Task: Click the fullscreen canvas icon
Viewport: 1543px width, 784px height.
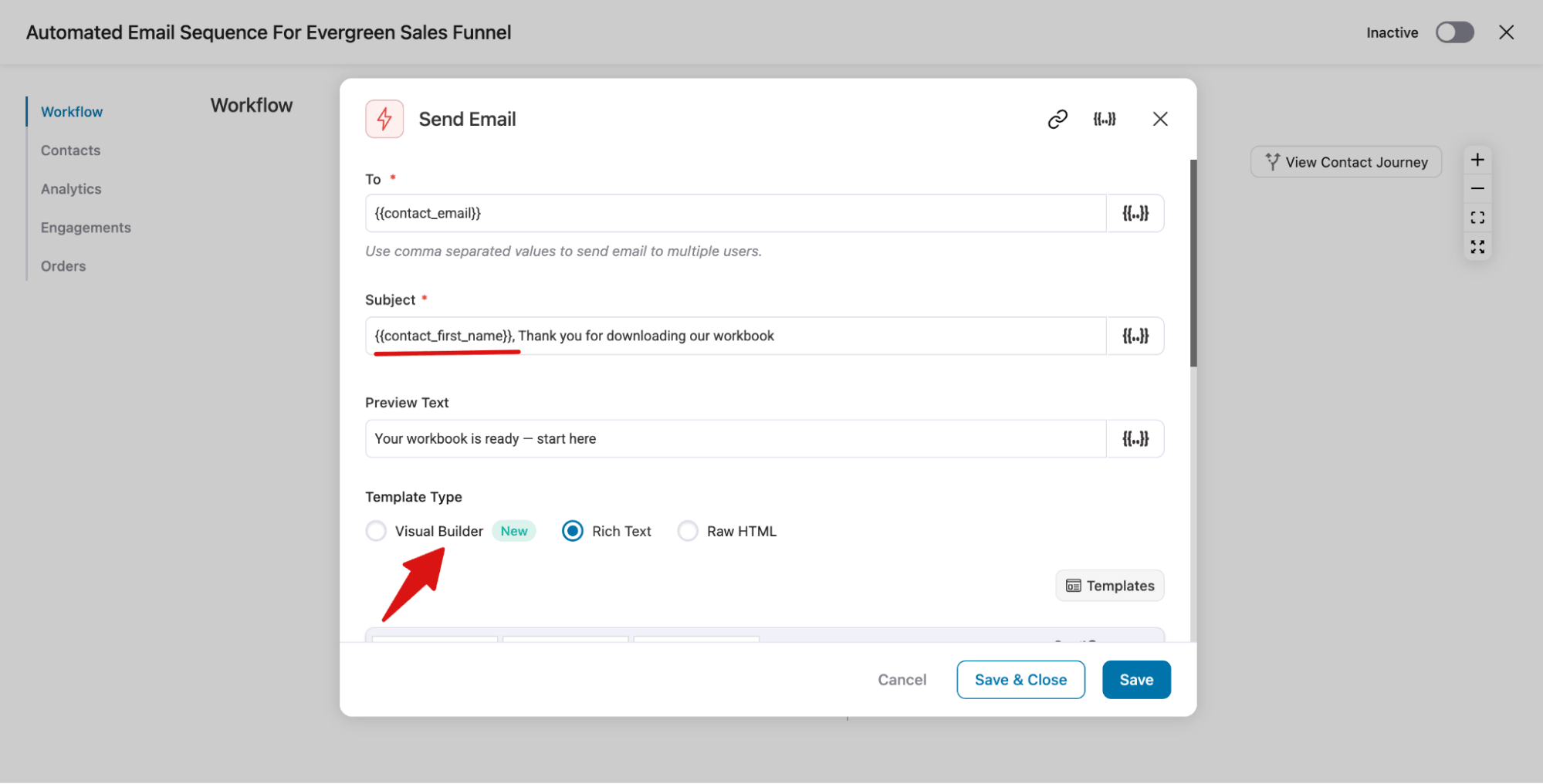Action: click(x=1477, y=246)
